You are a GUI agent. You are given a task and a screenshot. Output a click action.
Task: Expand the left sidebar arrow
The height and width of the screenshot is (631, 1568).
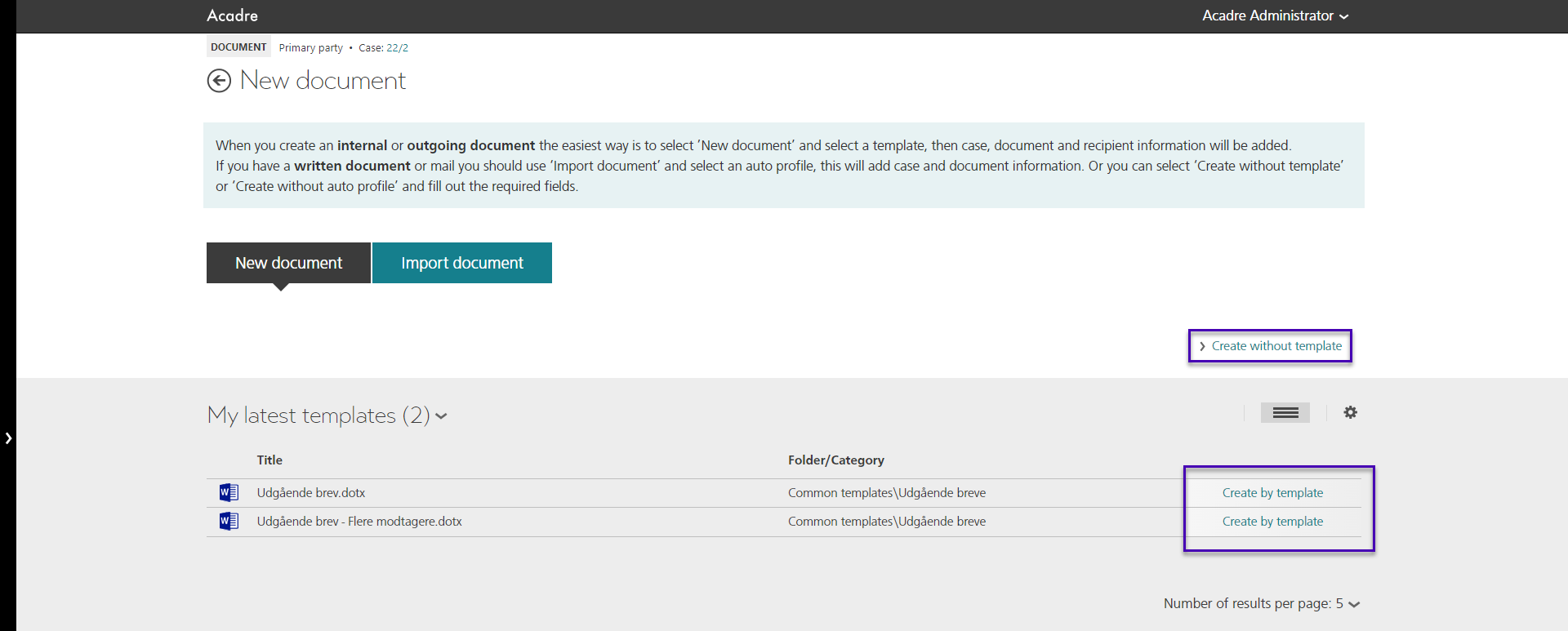tap(8, 438)
